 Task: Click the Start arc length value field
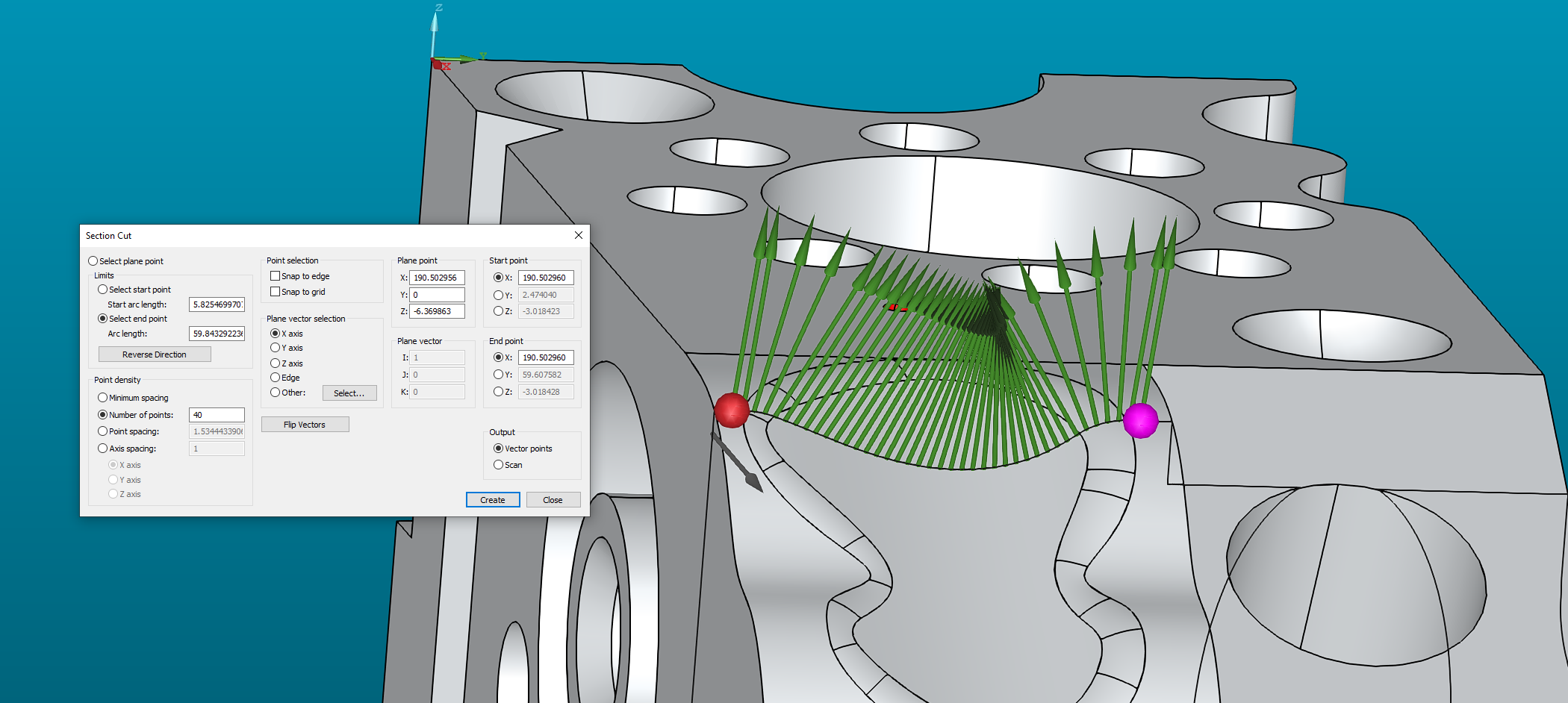(217, 304)
